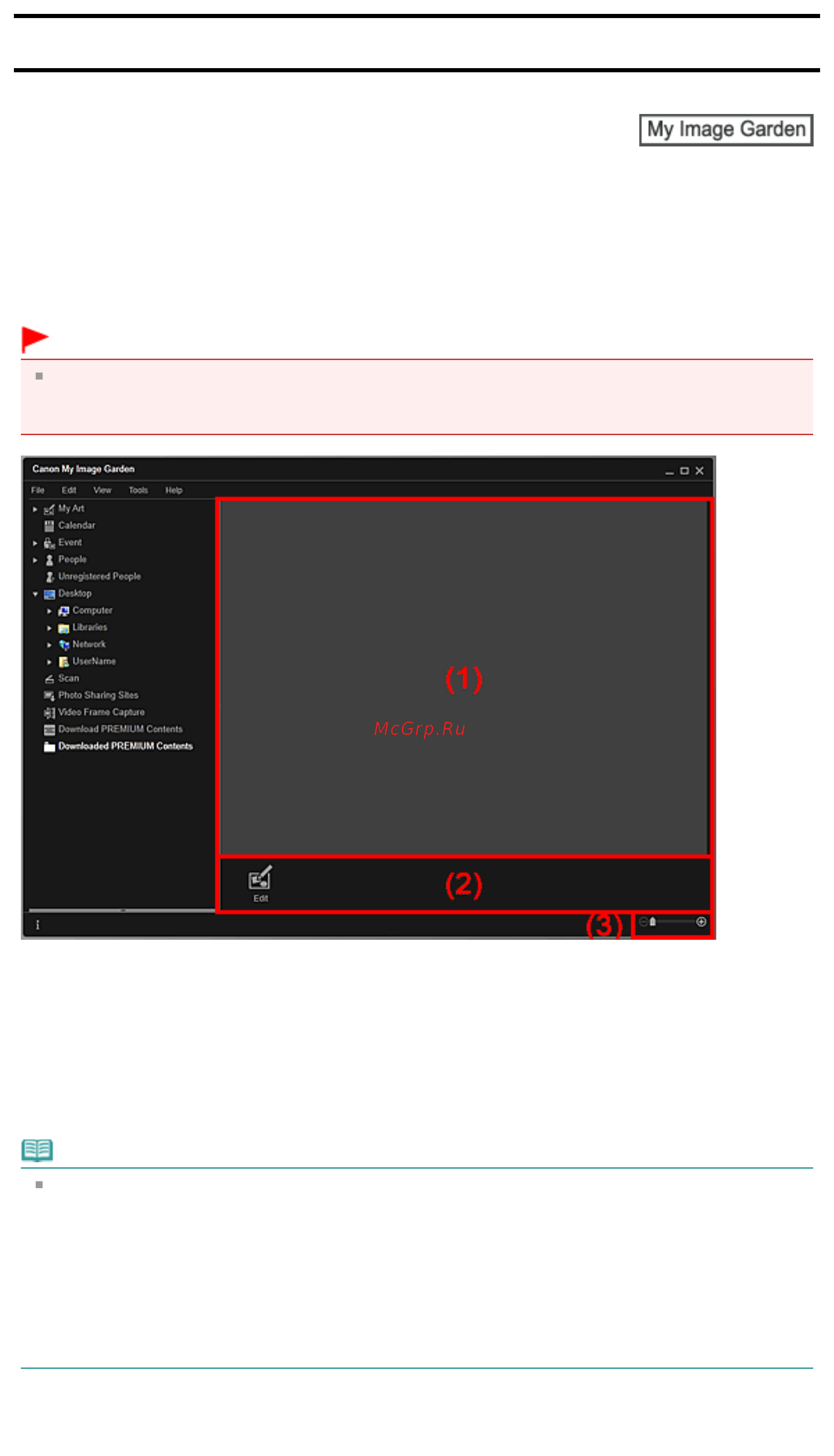Click the My Image Garden boxed label
This screenshot has height=1456, width=834.
(x=726, y=130)
